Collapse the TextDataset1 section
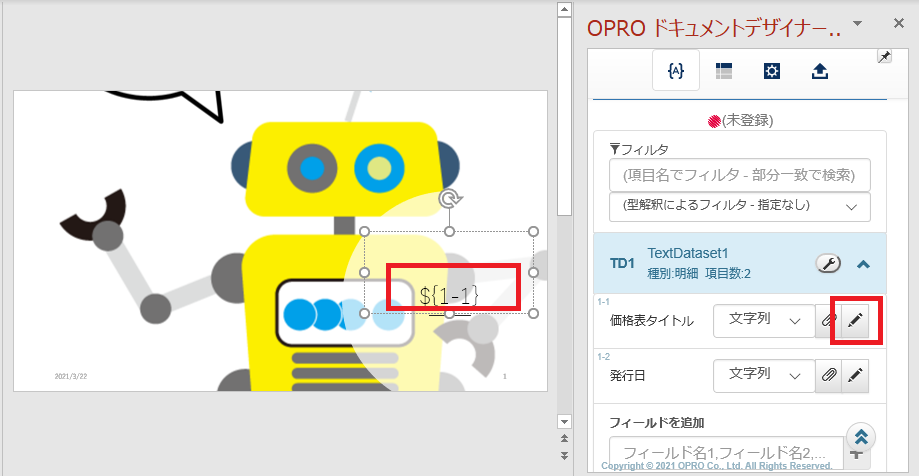This screenshot has height=476, width=919. [x=863, y=264]
